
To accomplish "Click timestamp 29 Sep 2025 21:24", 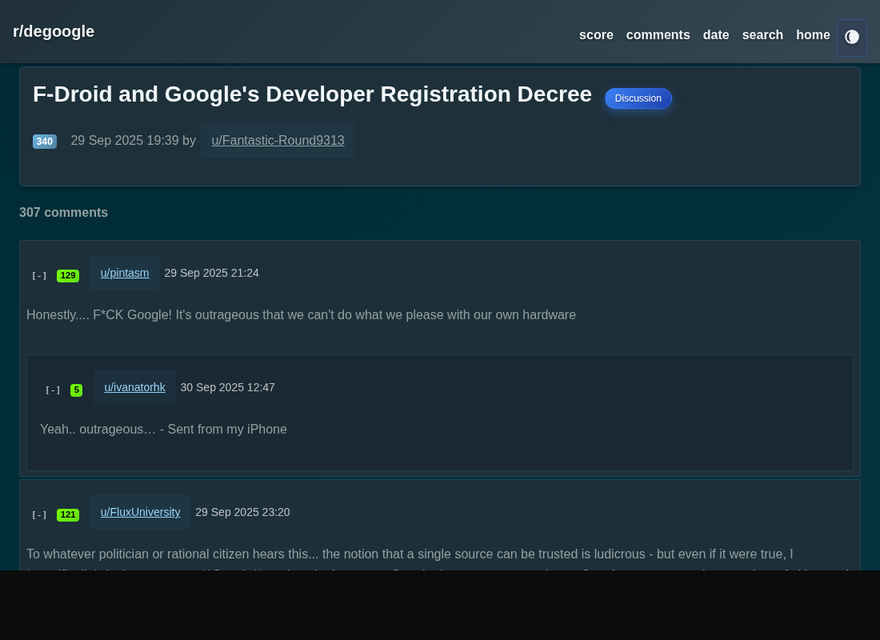I will [x=212, y=273].
